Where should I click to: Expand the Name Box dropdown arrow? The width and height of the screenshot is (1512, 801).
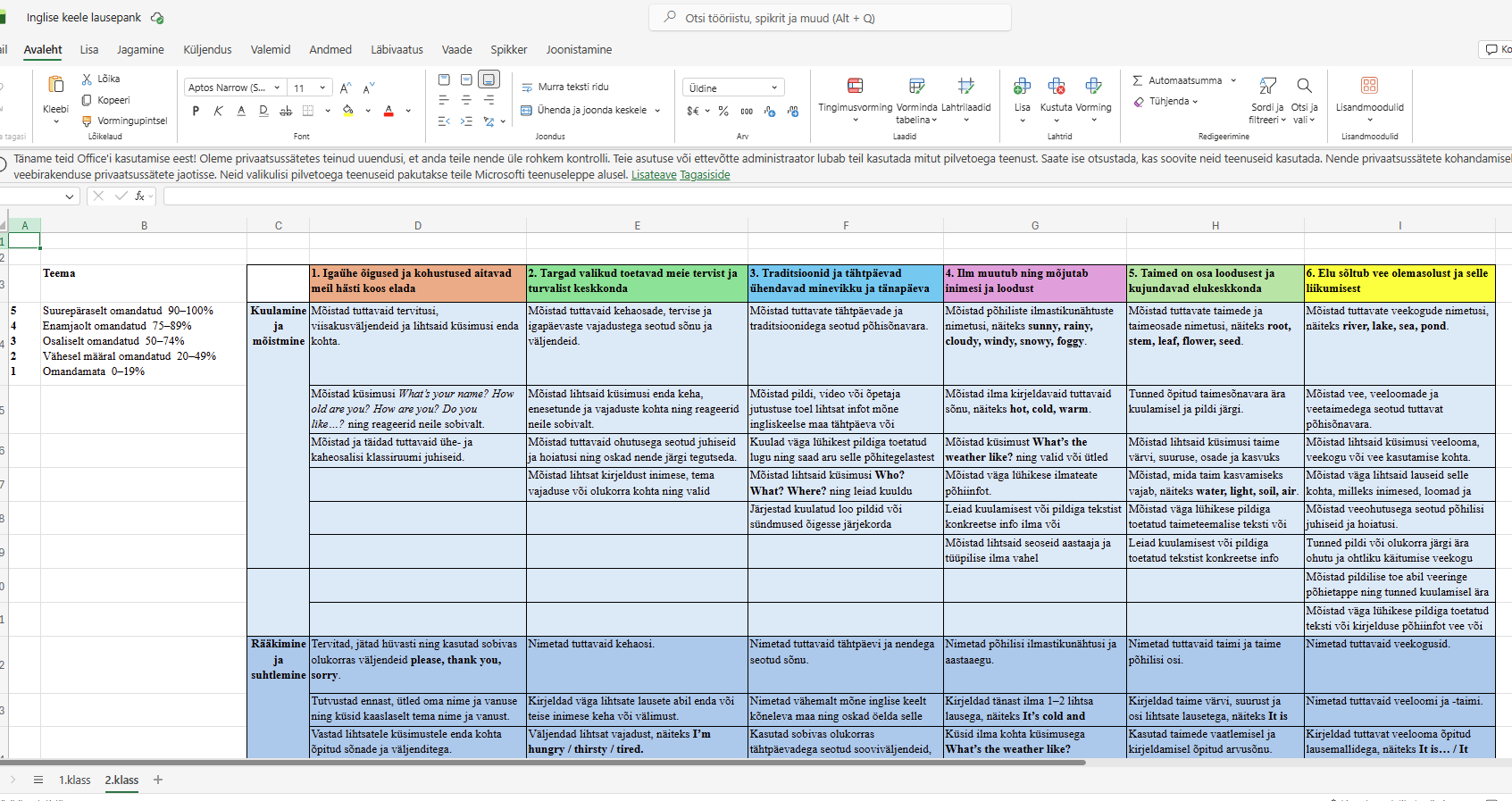[x=70, y=196]
